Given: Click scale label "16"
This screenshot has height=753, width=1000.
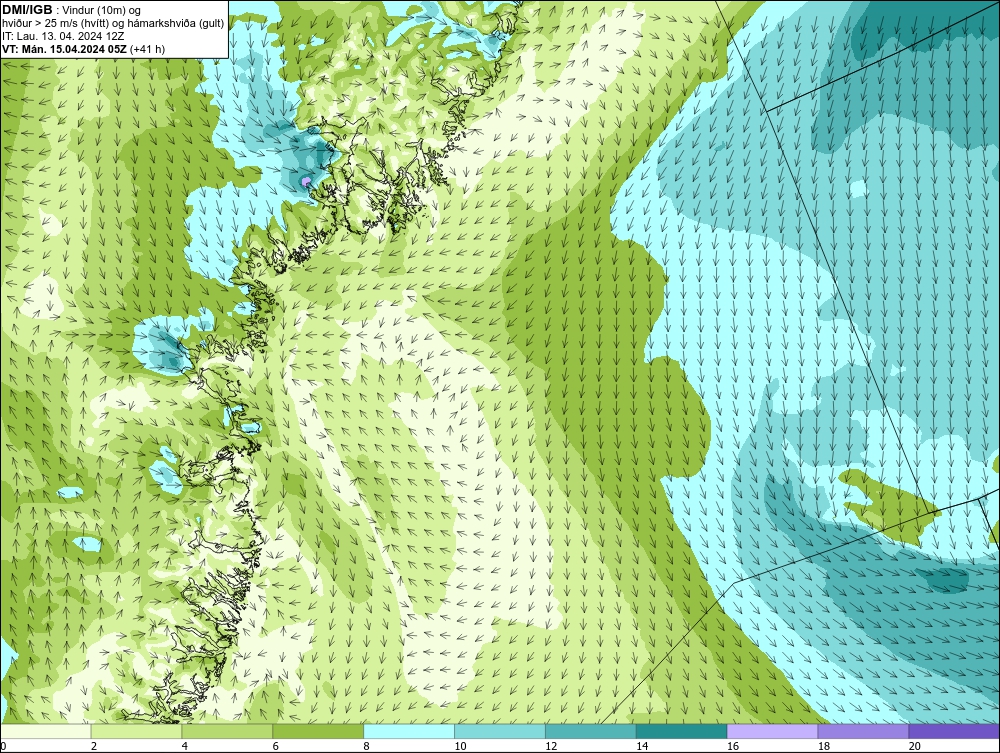Looking at the screenshot, I should [733, 746].
